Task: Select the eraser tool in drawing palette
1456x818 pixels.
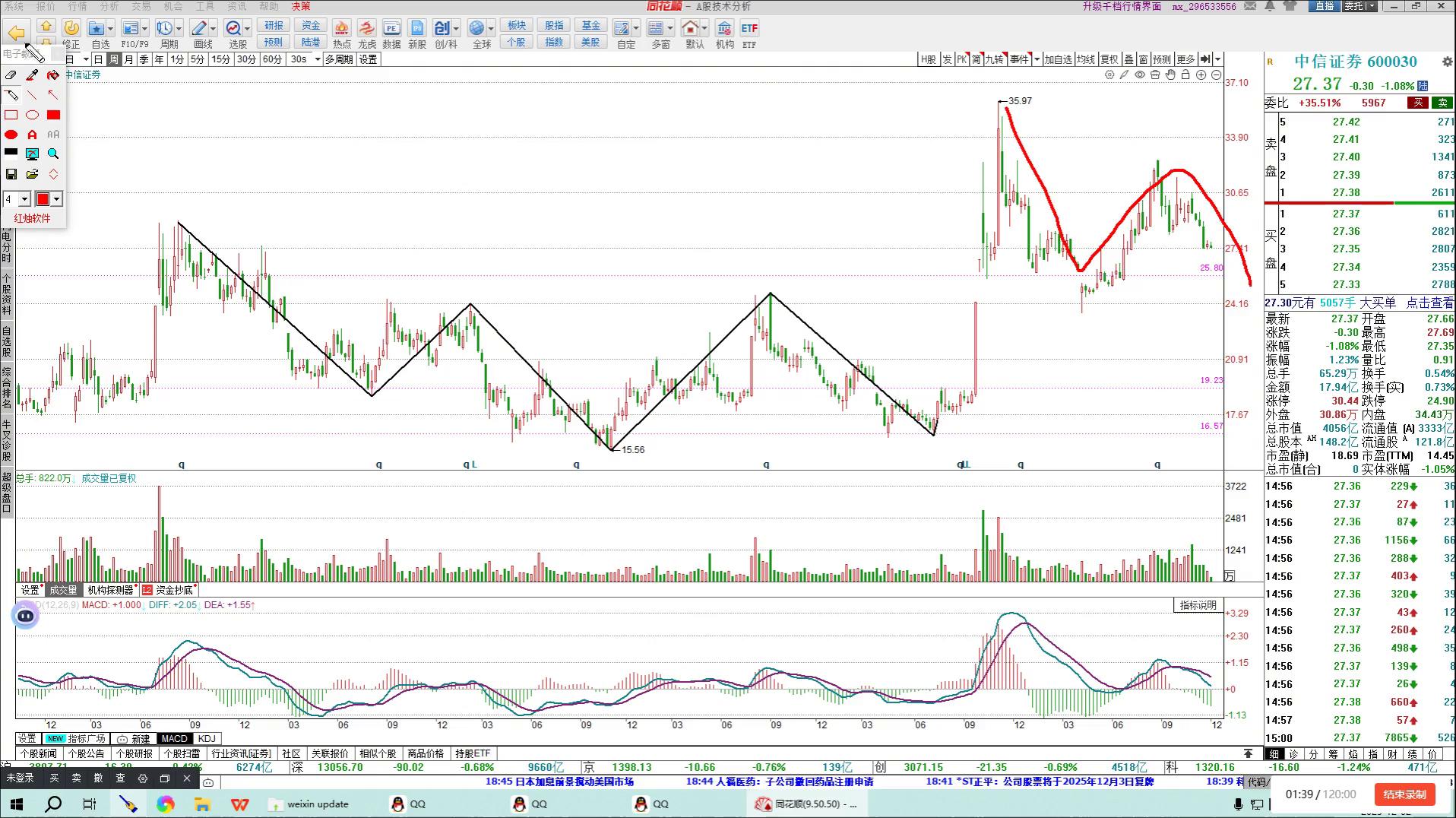Action: coord(11,75)
